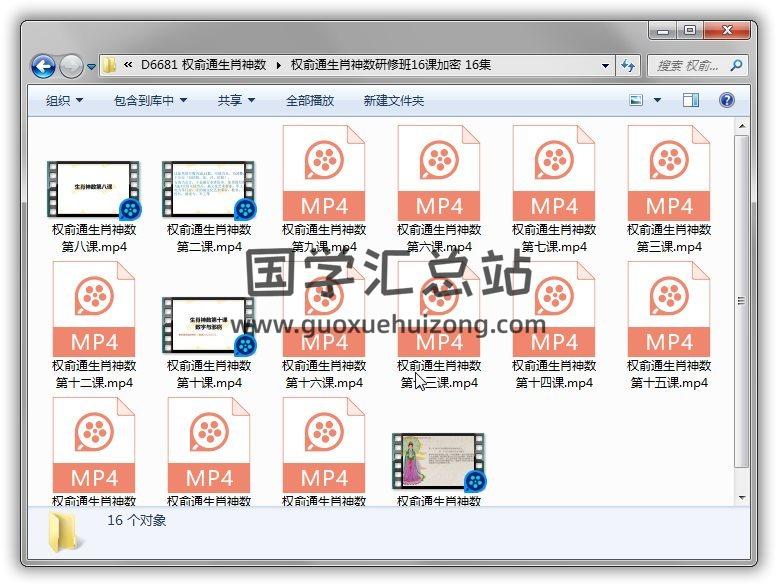Click the search magnifier icon
Image resolution: width=778 pixels, height=587 pixels.
pos(736,65)
